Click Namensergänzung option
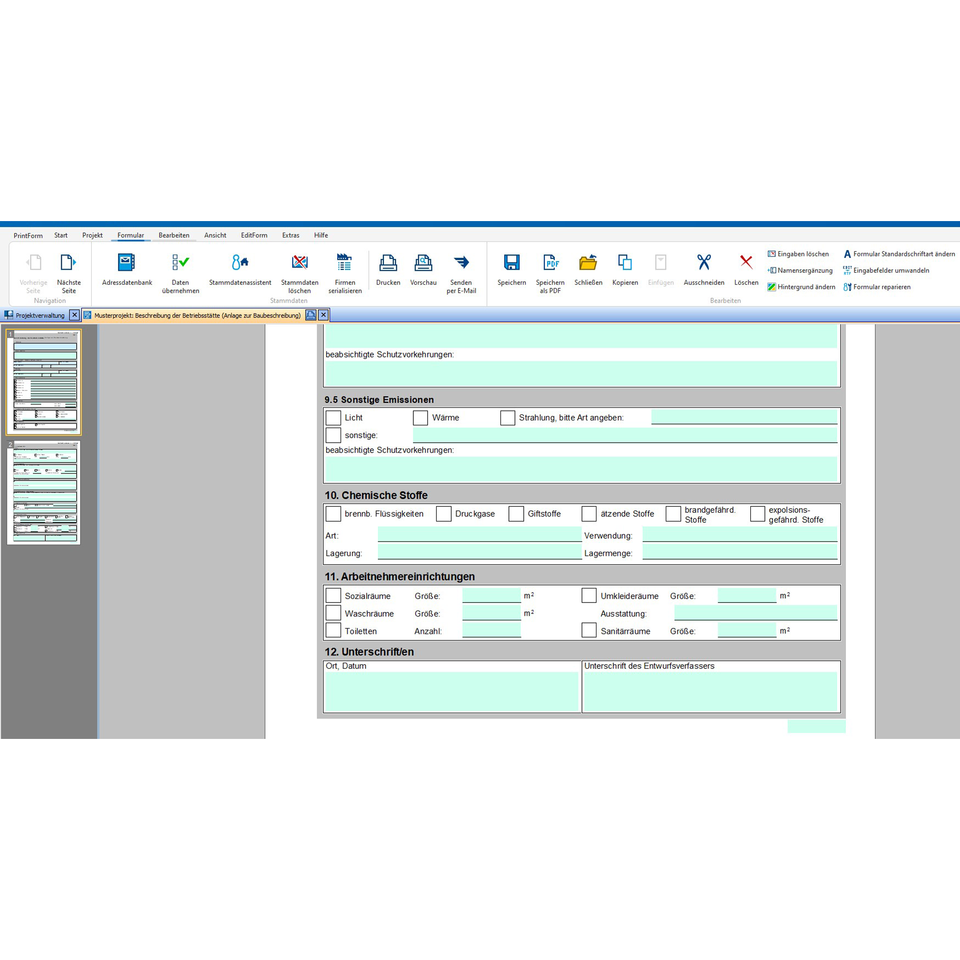This screenshot has width=960, height=960. pos(800,270)
